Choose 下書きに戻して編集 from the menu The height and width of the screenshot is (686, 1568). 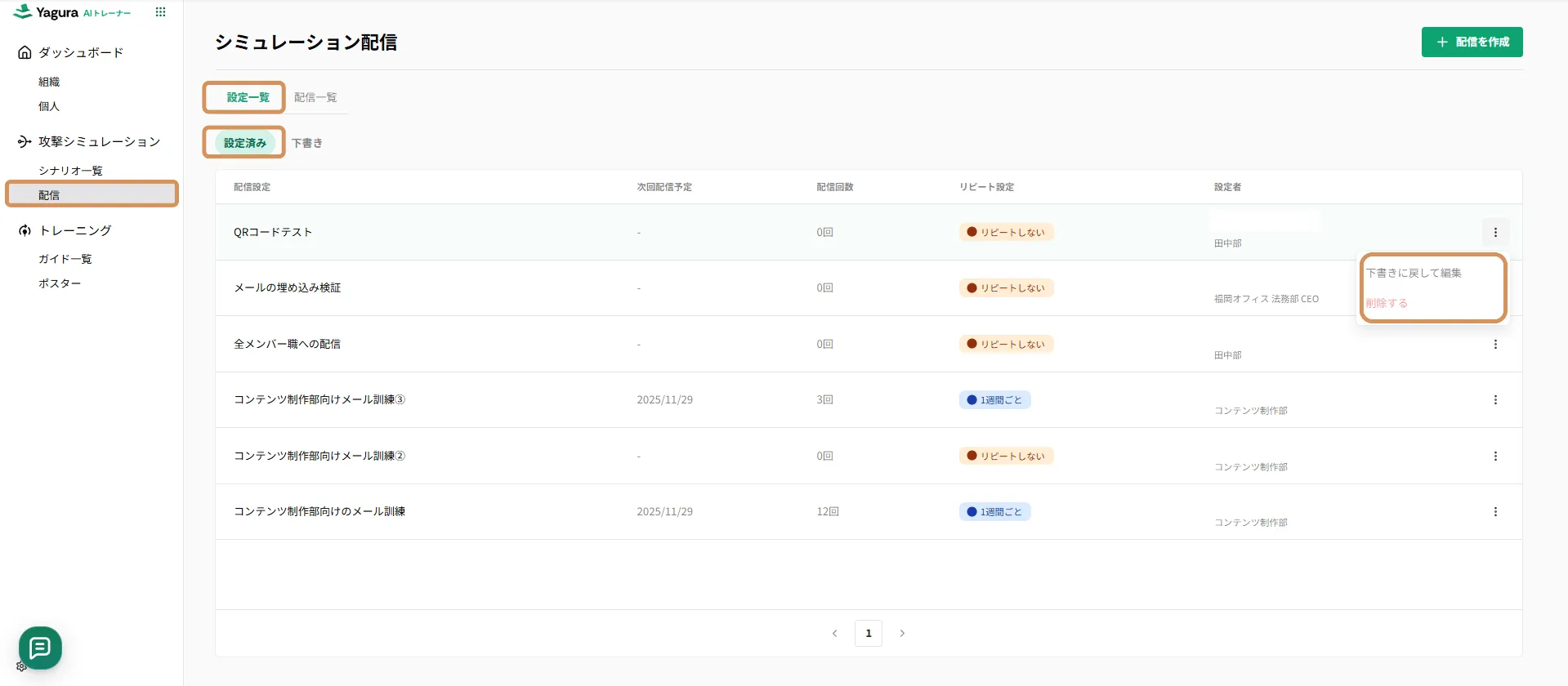[x=1414, y=273]
